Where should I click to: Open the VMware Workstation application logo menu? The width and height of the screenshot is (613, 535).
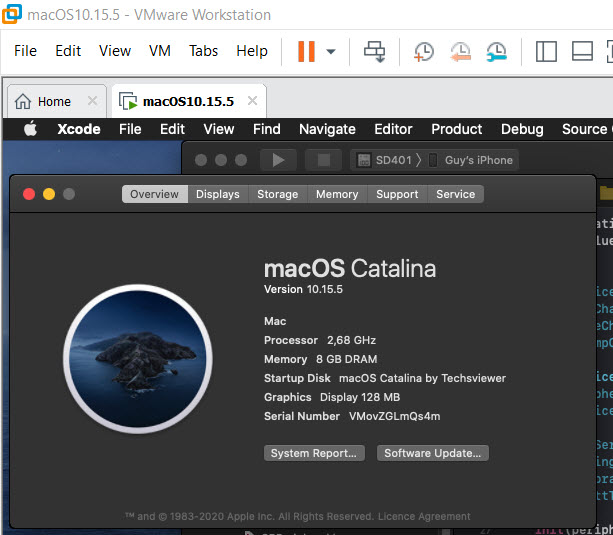pos(11,14)
